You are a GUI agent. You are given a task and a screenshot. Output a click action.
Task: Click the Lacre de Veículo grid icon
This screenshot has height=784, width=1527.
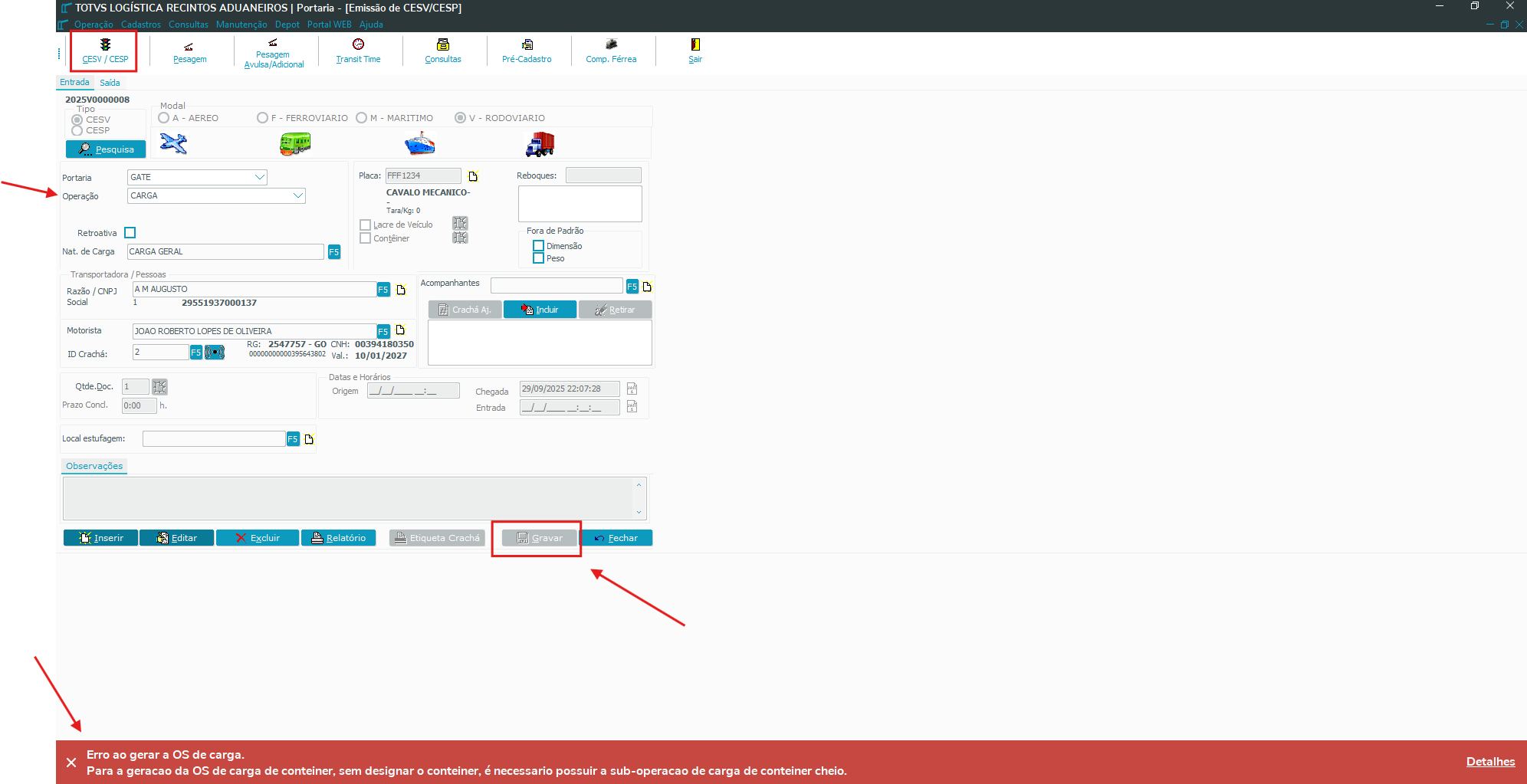(460, 223)
